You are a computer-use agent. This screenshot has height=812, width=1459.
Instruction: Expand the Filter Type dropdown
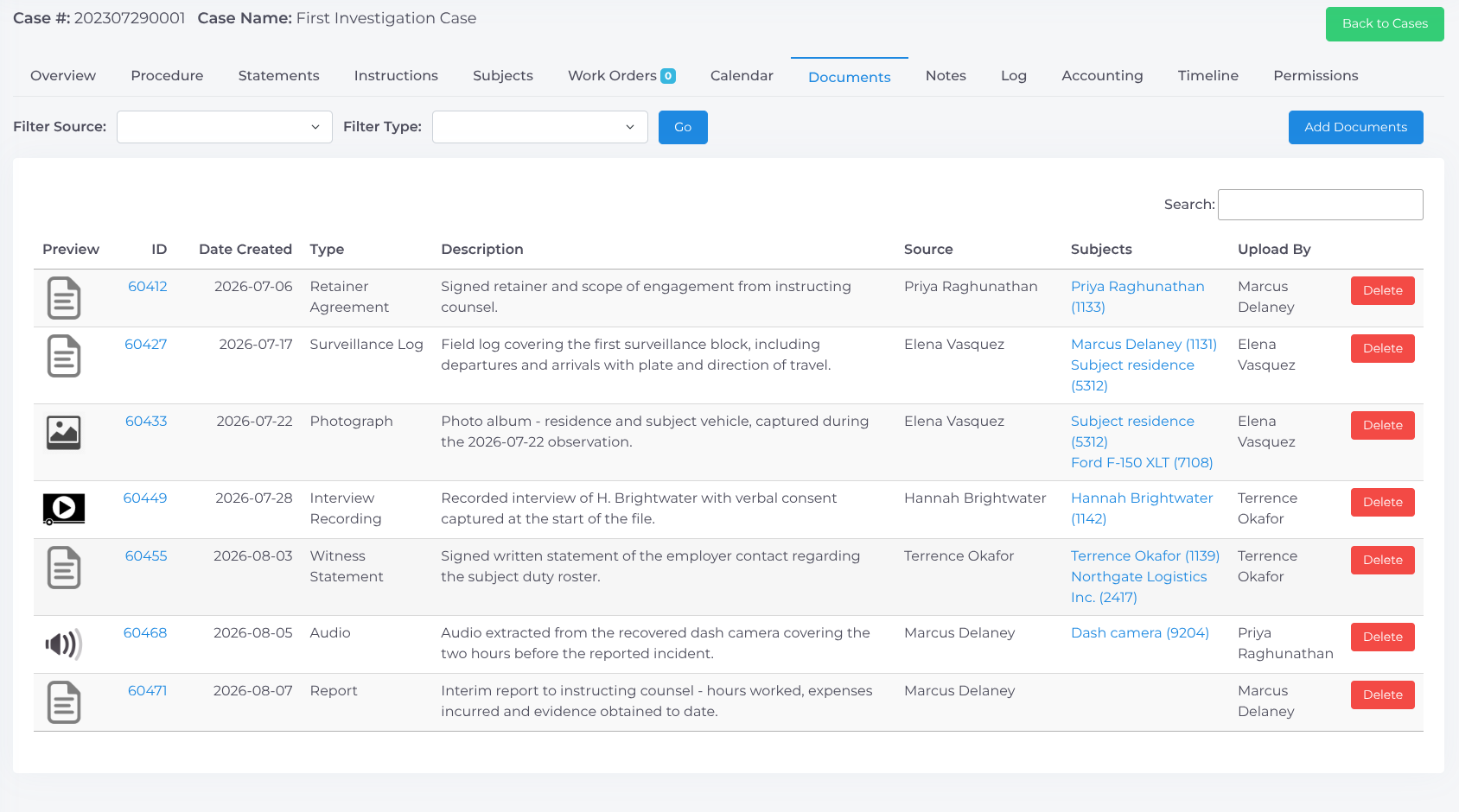[x=540, y=127]
